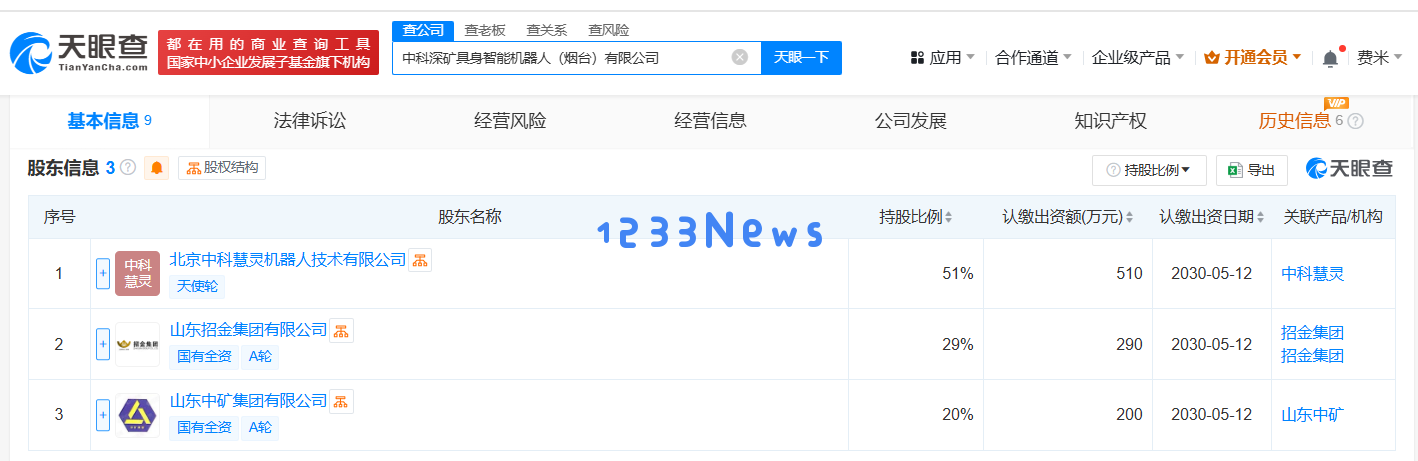Click the 国有全资 tag under 山东中矿集团

204,427
